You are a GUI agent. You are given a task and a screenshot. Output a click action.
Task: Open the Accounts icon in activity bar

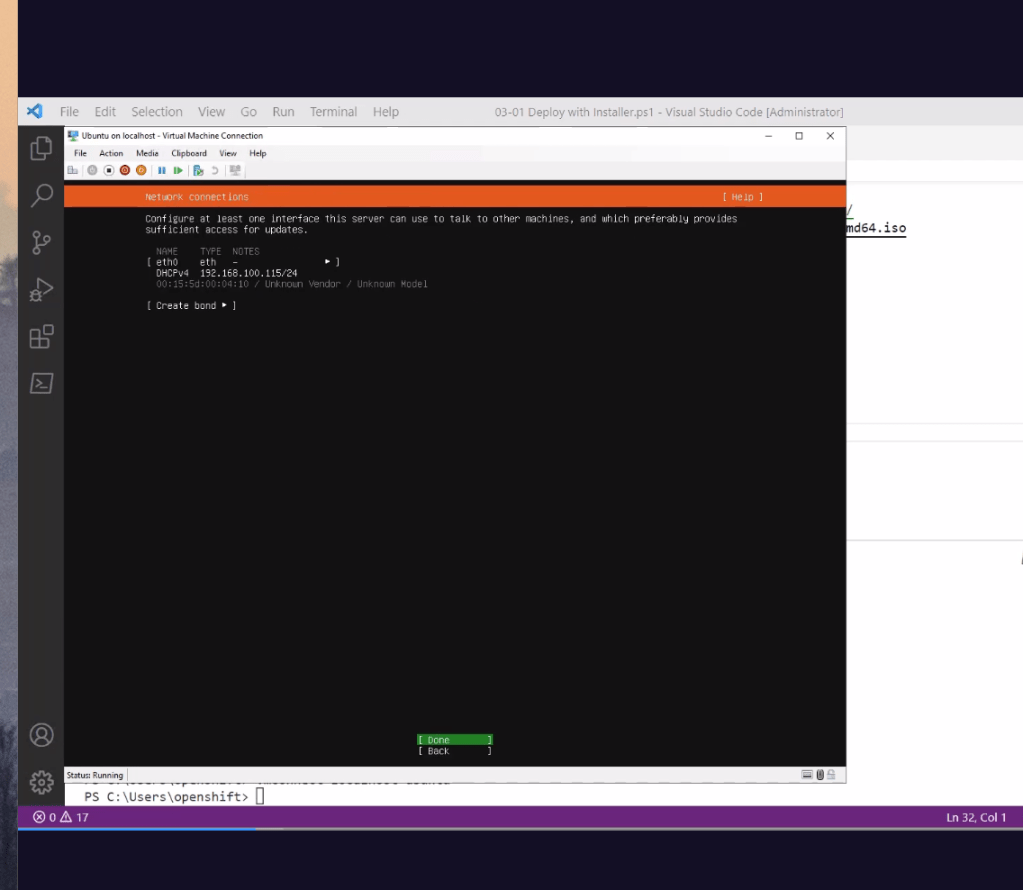point(41,735)
